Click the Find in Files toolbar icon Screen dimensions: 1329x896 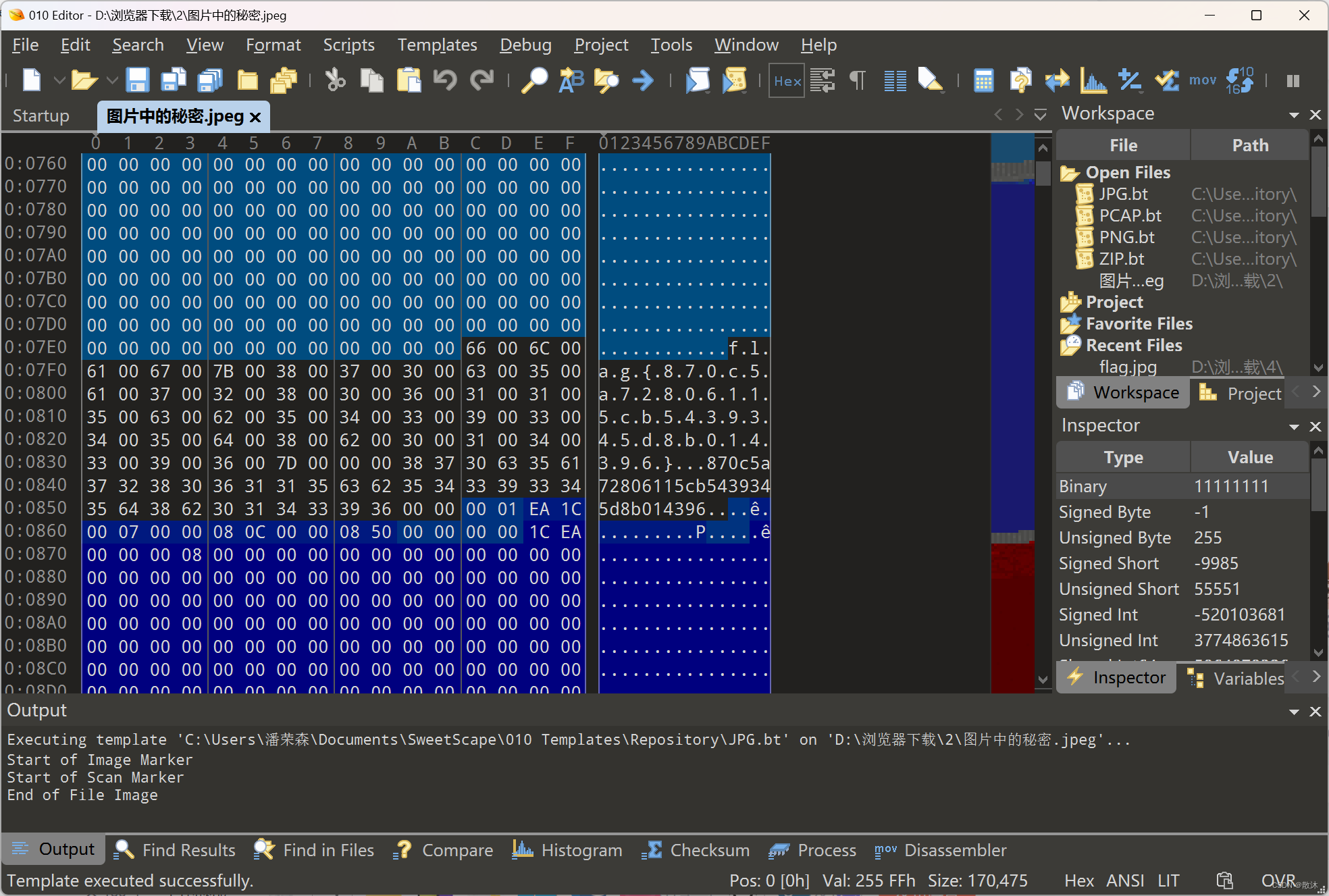[606, 80]
